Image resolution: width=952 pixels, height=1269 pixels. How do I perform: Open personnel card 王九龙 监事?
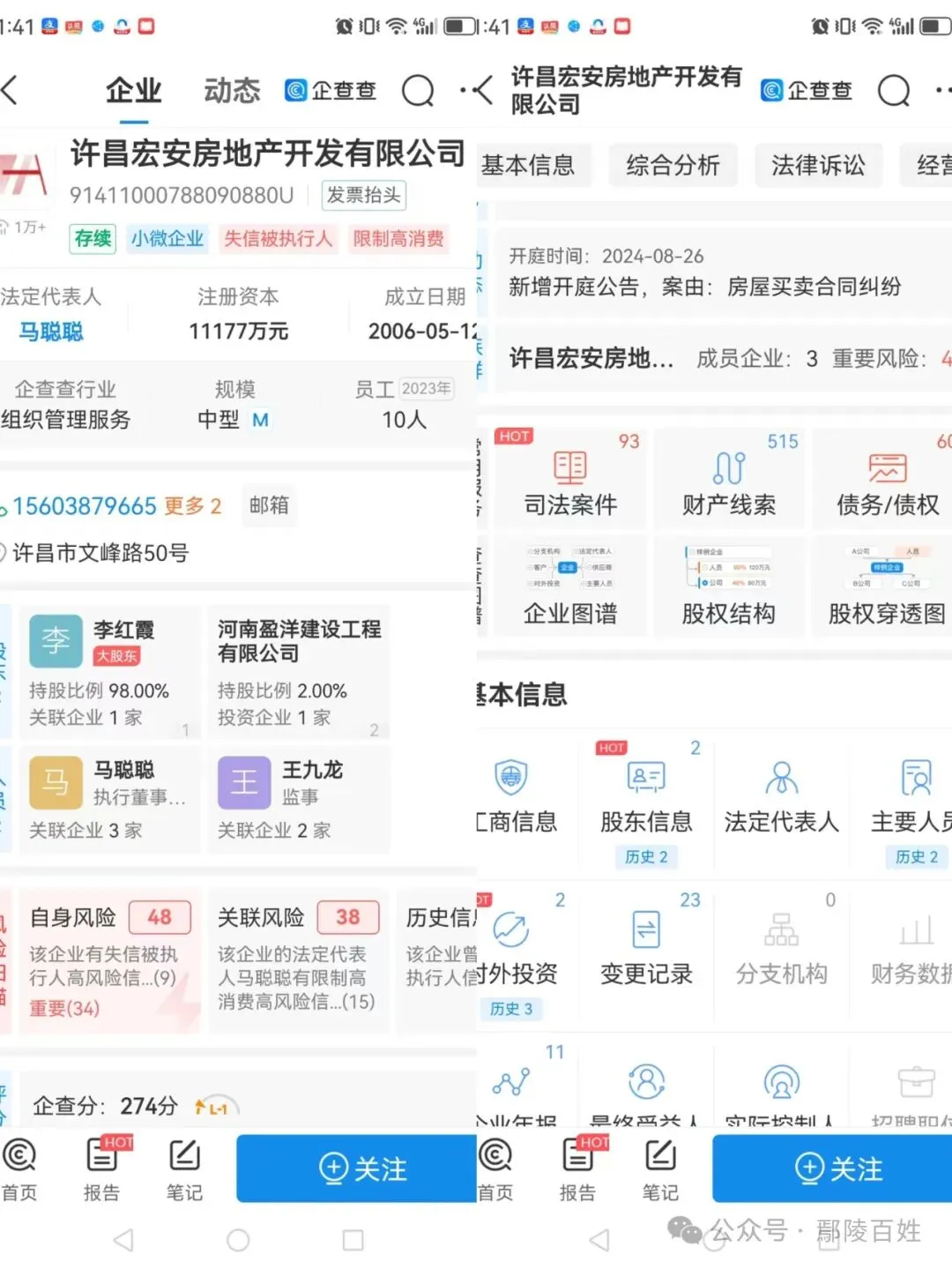[x=299, y=799]
